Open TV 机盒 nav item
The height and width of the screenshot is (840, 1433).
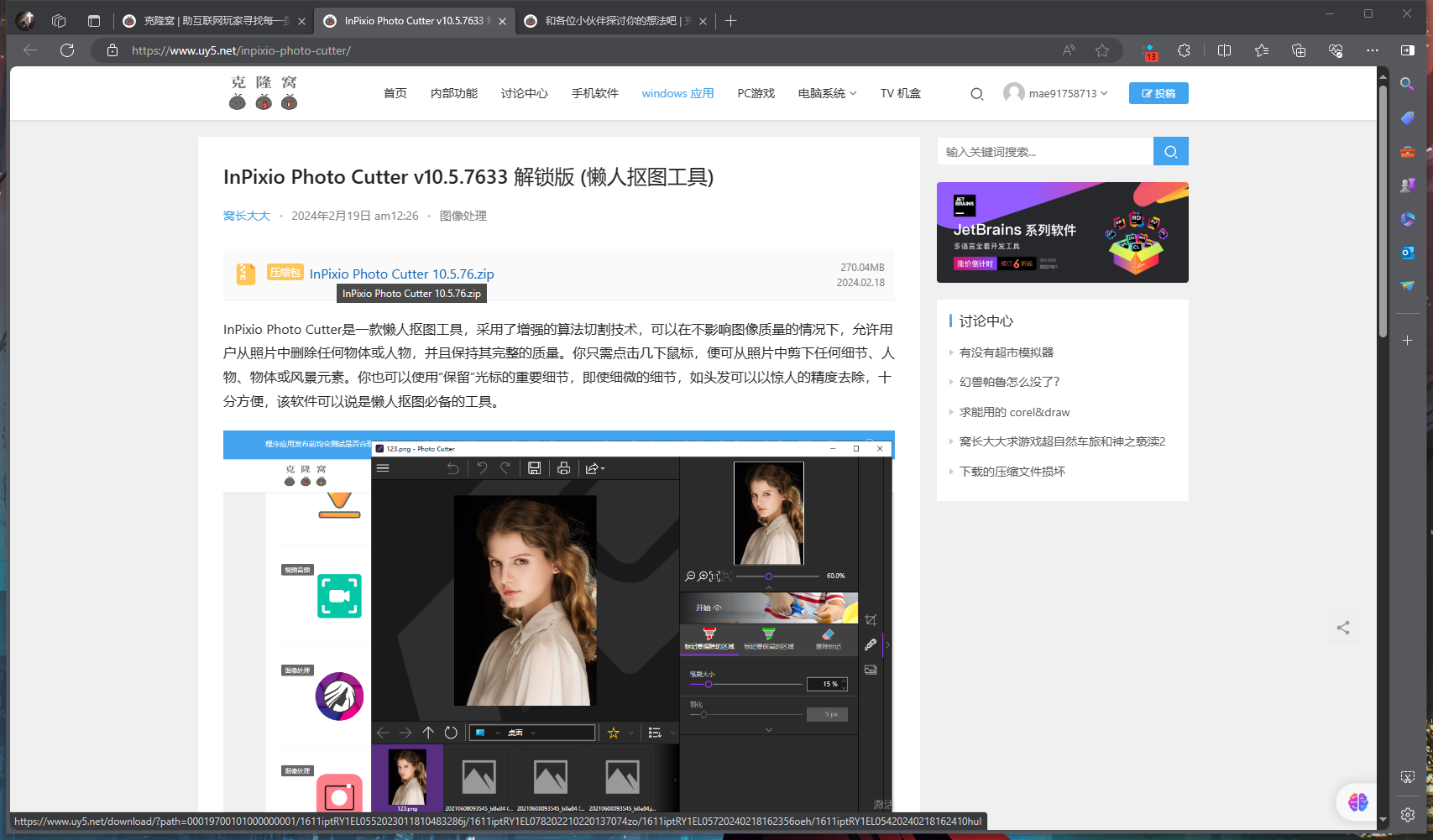[x=901, y=93]
